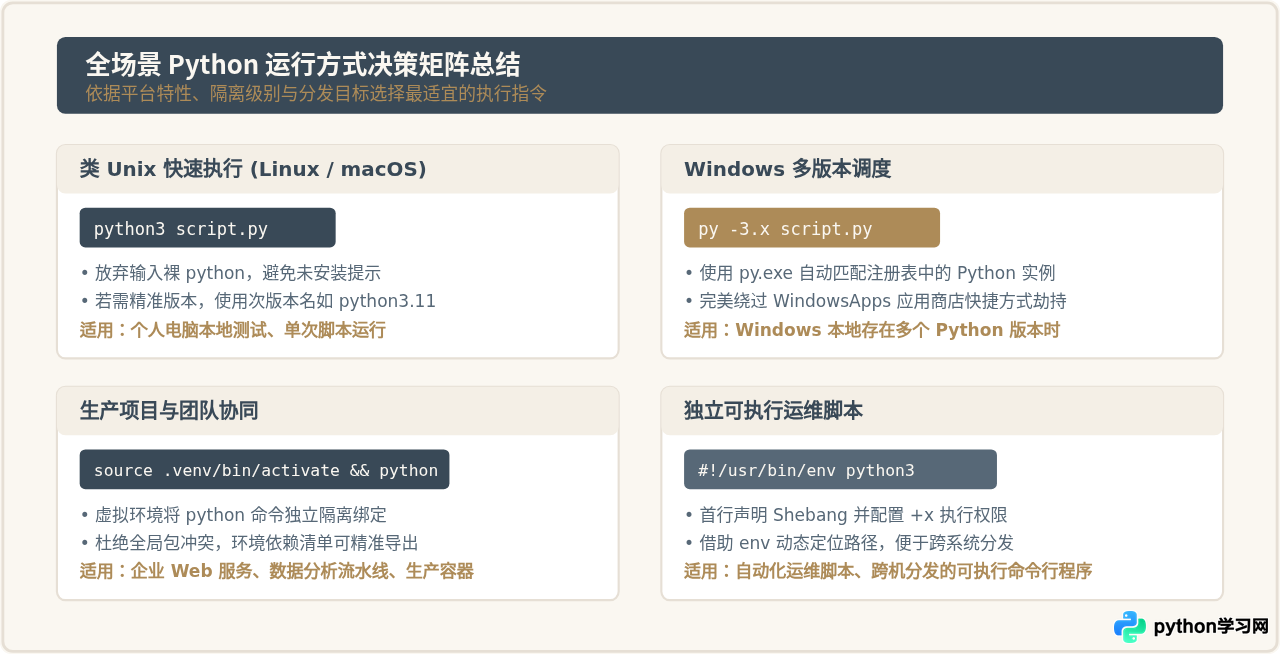Click '适用：企业 Web 服务、数据分析流水线、生产容器'
Image resolution: width=1280 pixels, height=655 pixels.
[x=277, y=572]
